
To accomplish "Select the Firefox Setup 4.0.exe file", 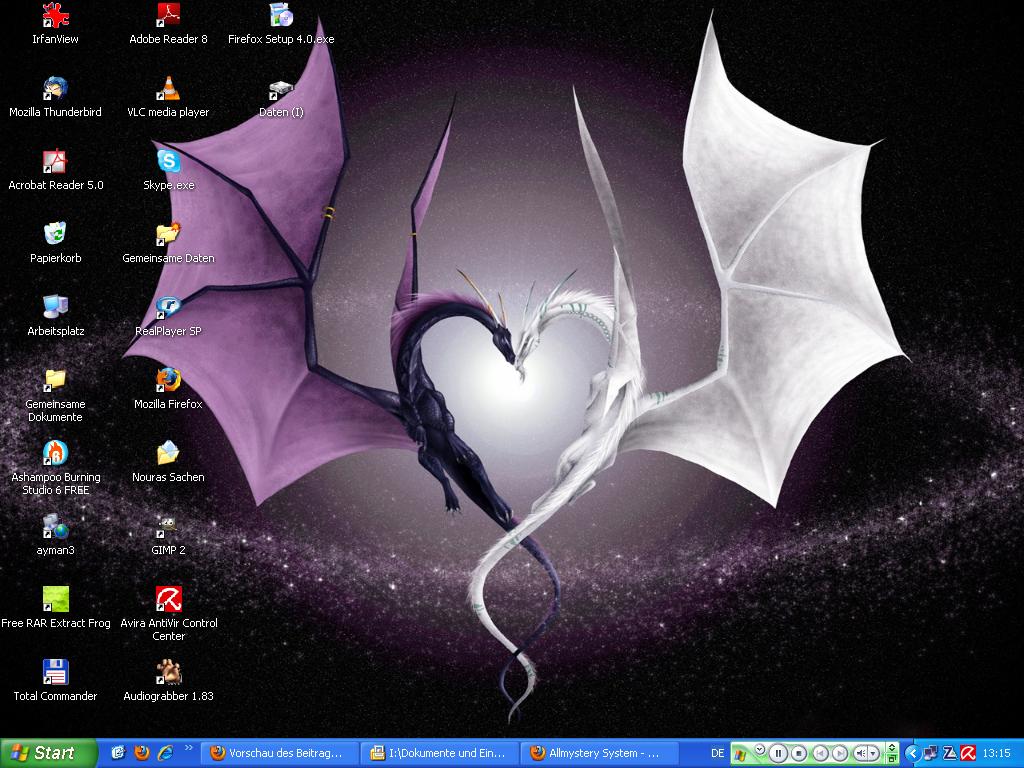I will [x=281, y=24].
